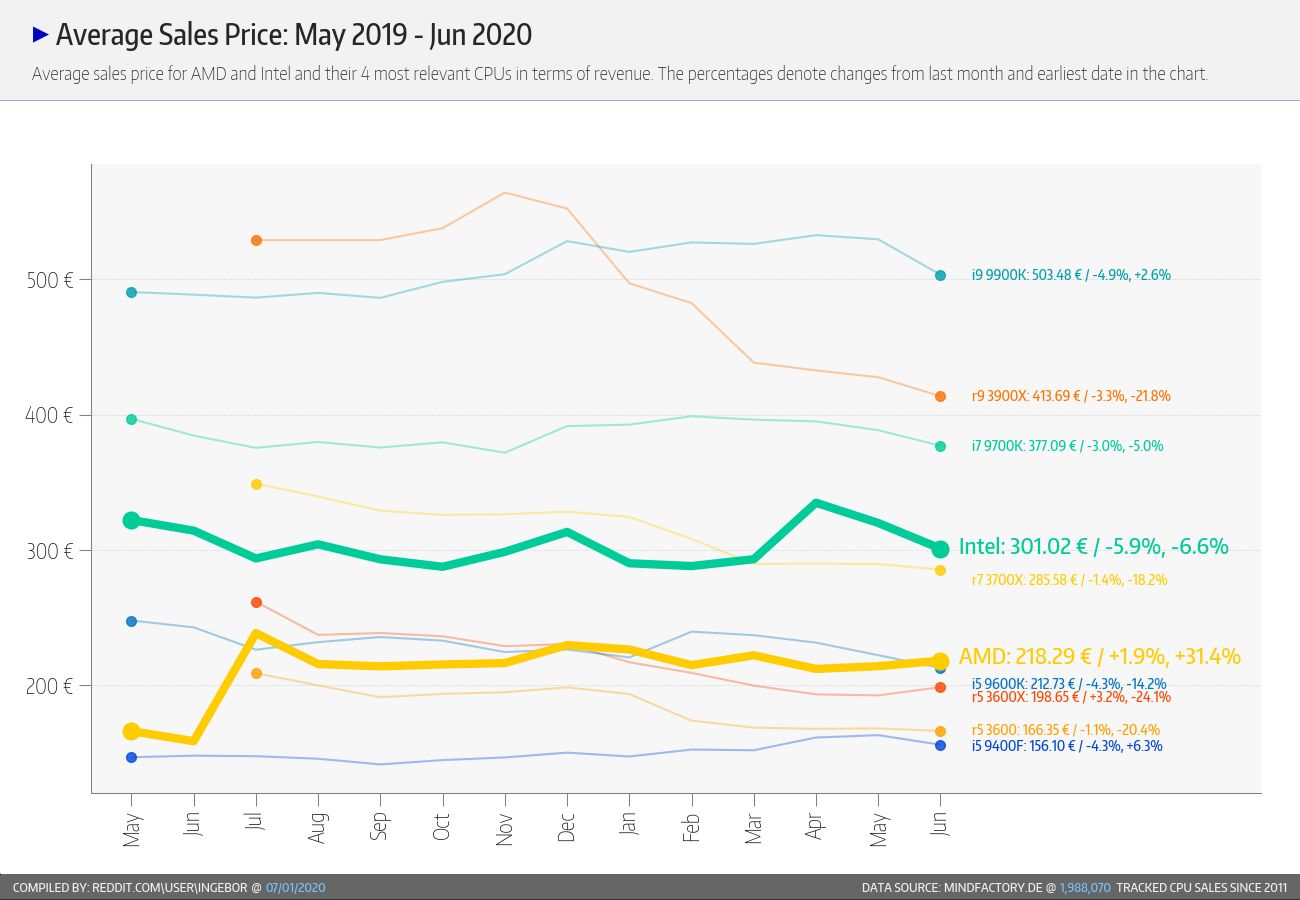Select the r7 3700X July starting marker

click(x=256, y=484)
